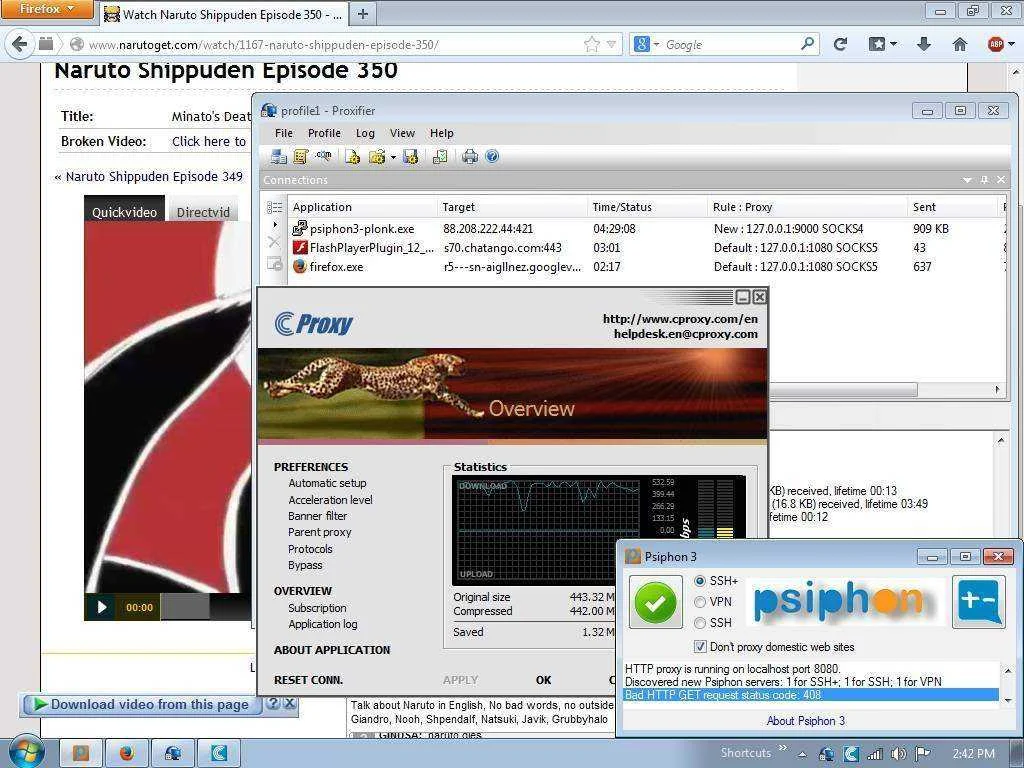Screen dimensions: 1024x768
Task: Open About Psiphon 3 link
Action: [805, 721]
